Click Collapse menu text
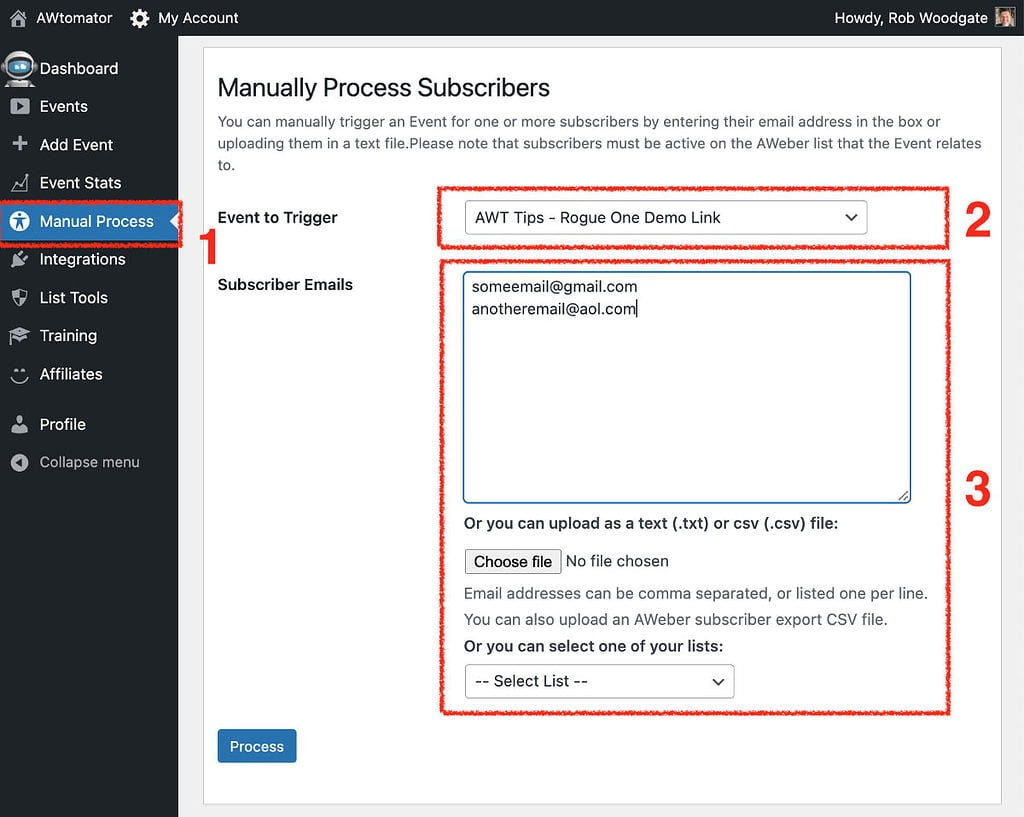1024x817 pixels. tap(89, 462)
